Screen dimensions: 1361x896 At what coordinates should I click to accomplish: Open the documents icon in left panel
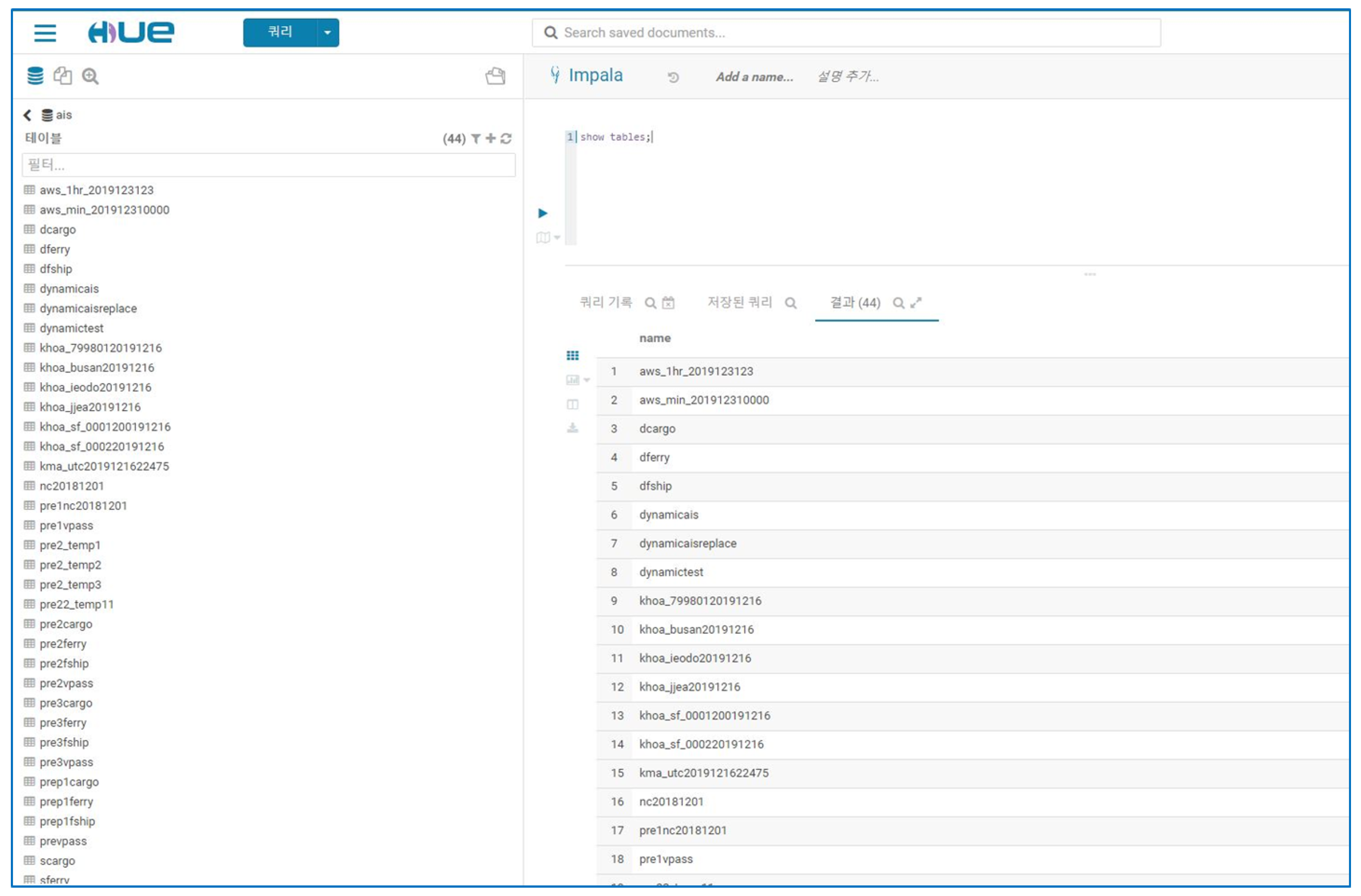coord(63,75)
